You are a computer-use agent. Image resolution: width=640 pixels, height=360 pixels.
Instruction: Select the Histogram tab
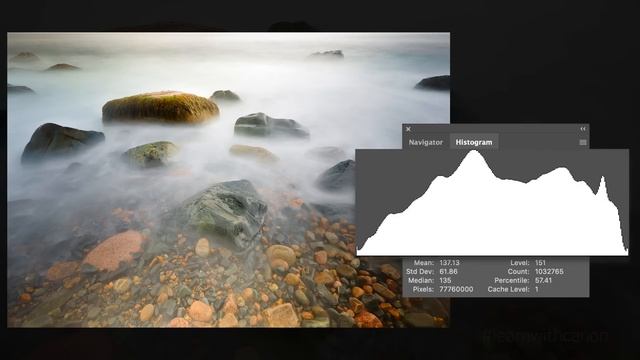click(474, 142)
